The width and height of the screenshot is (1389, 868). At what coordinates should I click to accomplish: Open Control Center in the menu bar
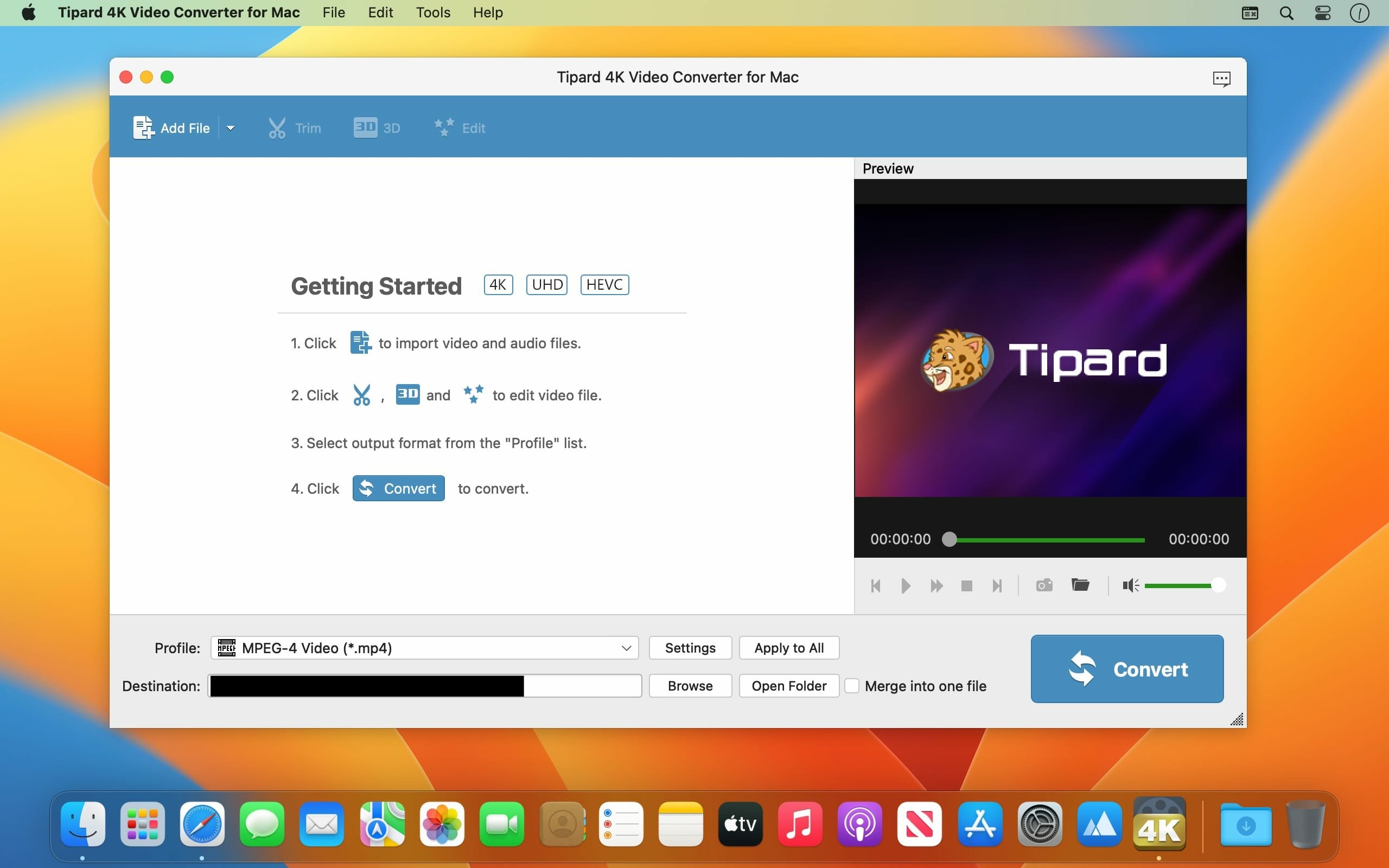pos(1322,12)
